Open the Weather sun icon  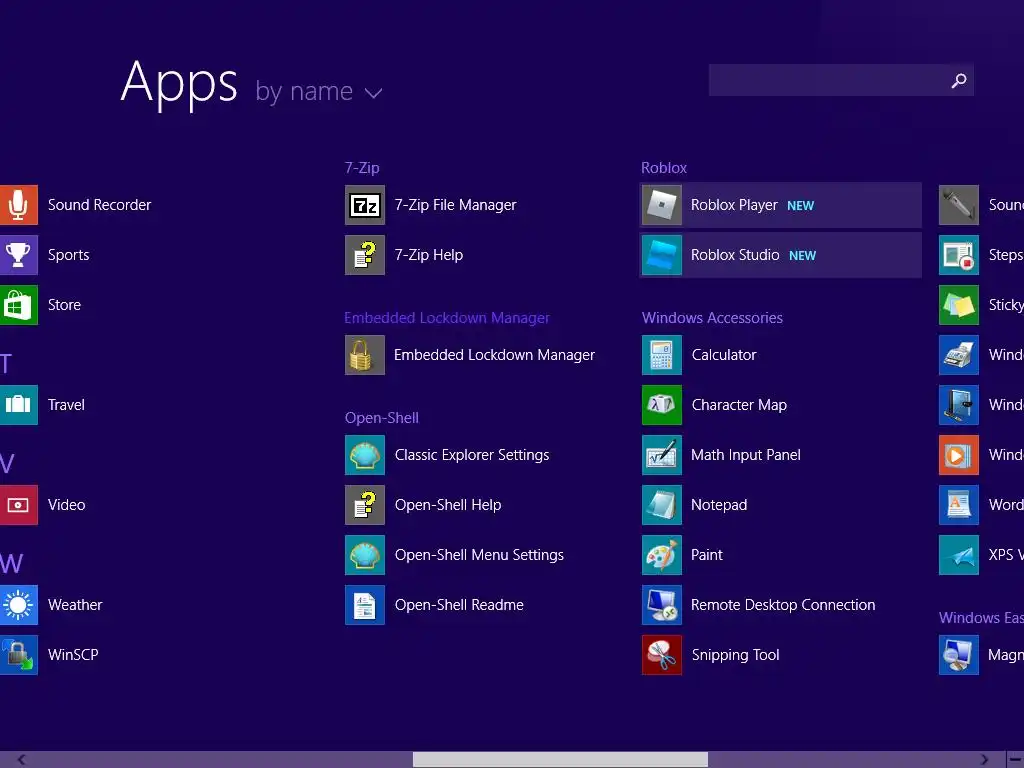[18, 605]
